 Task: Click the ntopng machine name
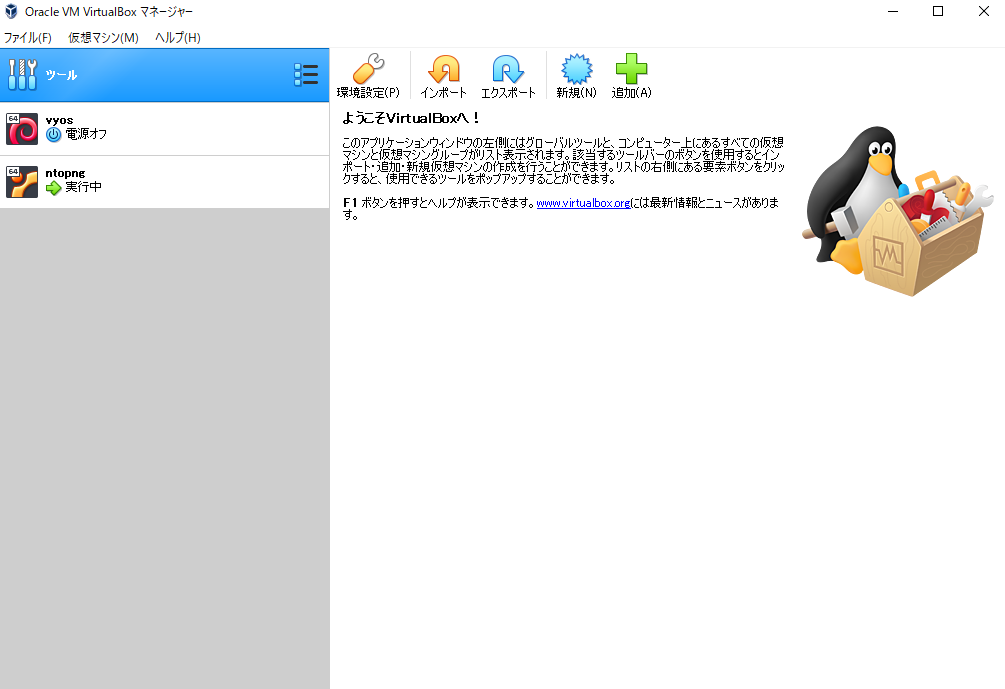[65, 173]
